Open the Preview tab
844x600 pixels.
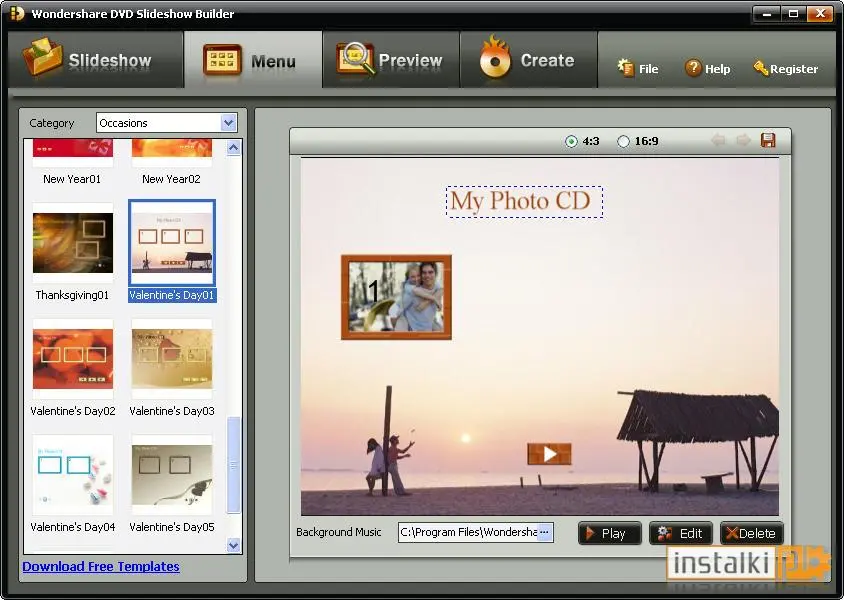point(391,59)
